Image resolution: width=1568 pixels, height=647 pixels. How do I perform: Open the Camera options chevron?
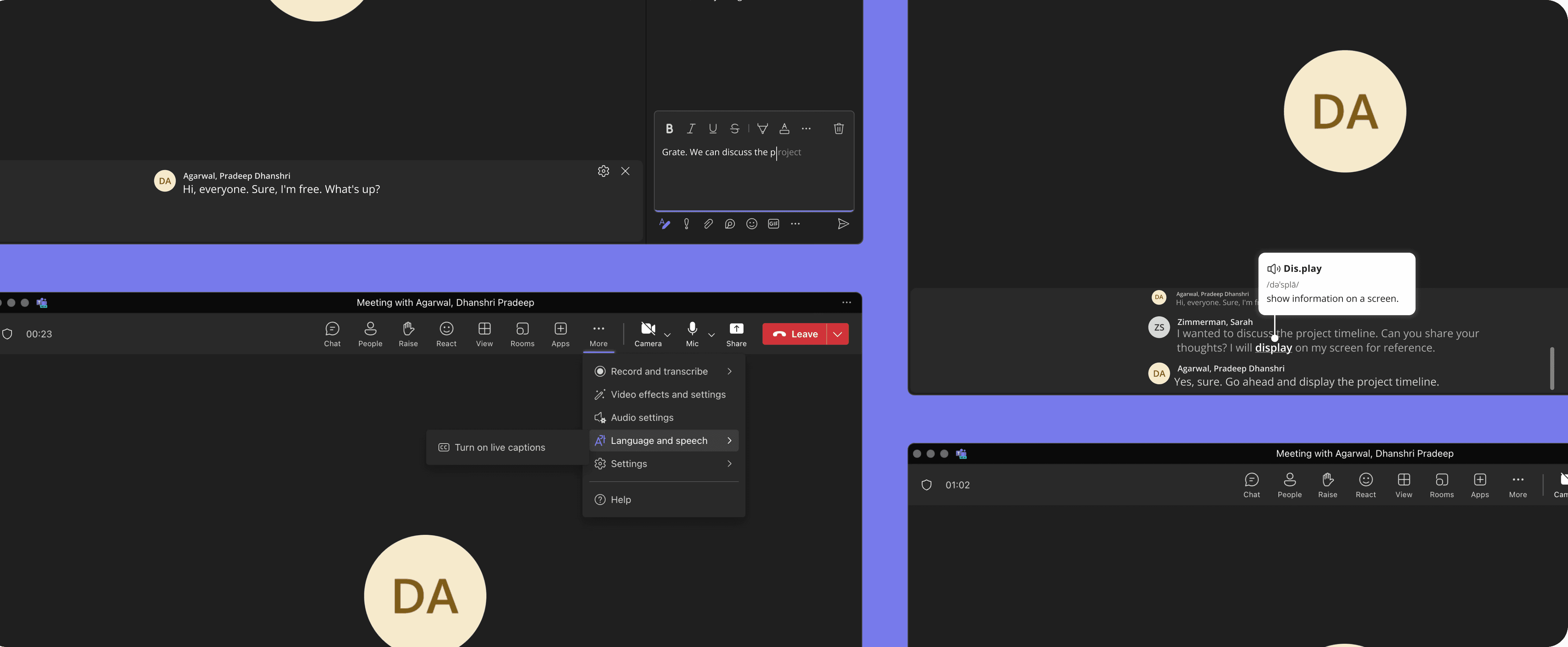pos(667,334)
